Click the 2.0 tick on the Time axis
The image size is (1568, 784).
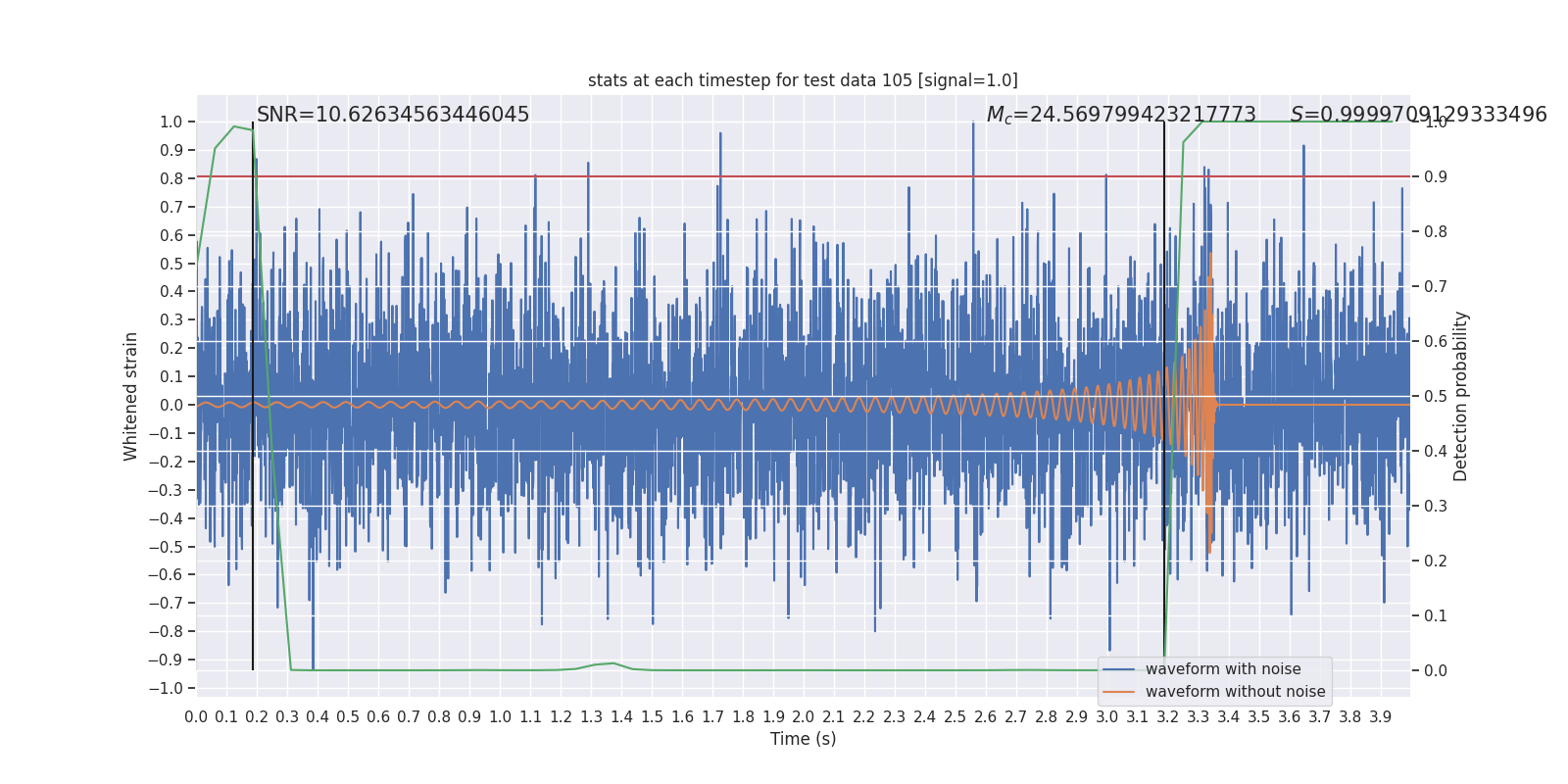[x=804, y=716]
